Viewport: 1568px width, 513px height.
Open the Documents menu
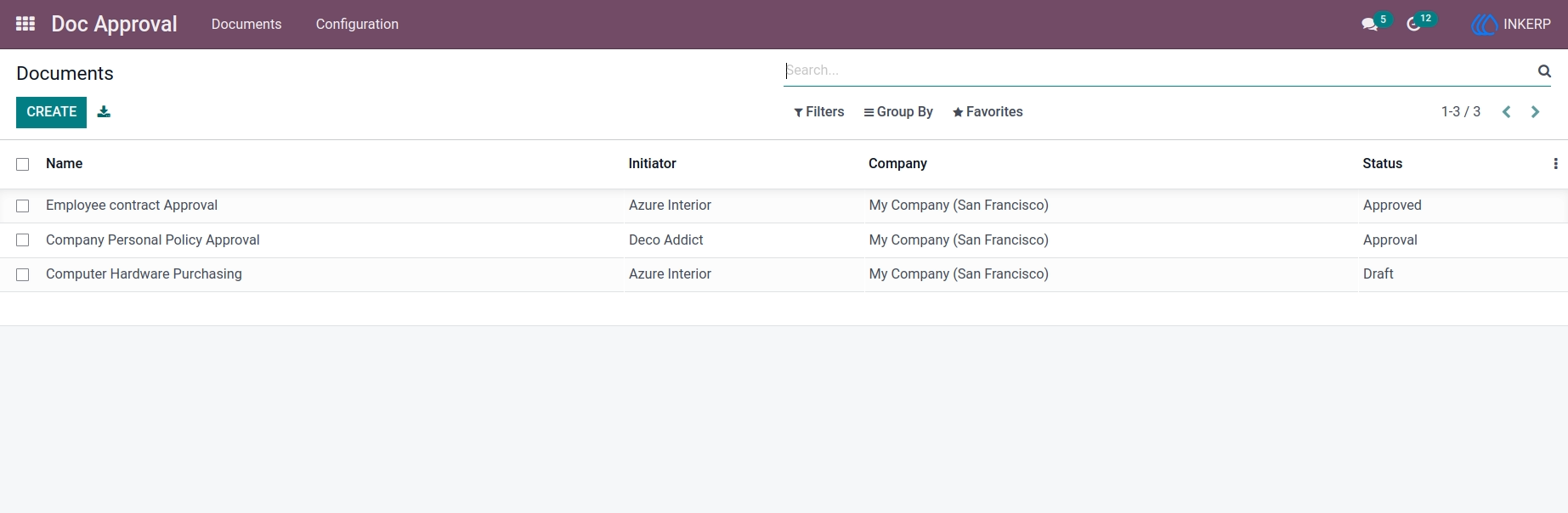tap(246, 25)
